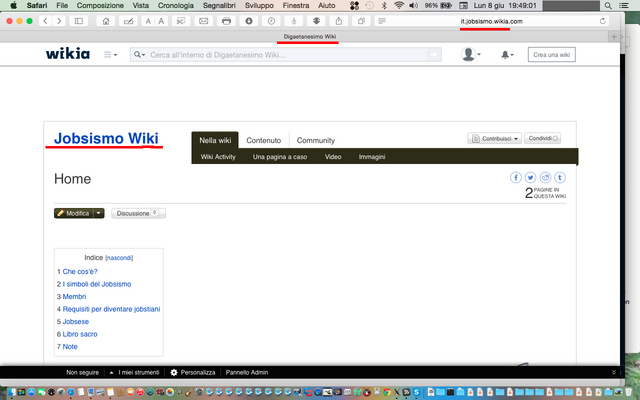
Task: Click the Bluetooth menu bar icon
Action: (384, 6)
